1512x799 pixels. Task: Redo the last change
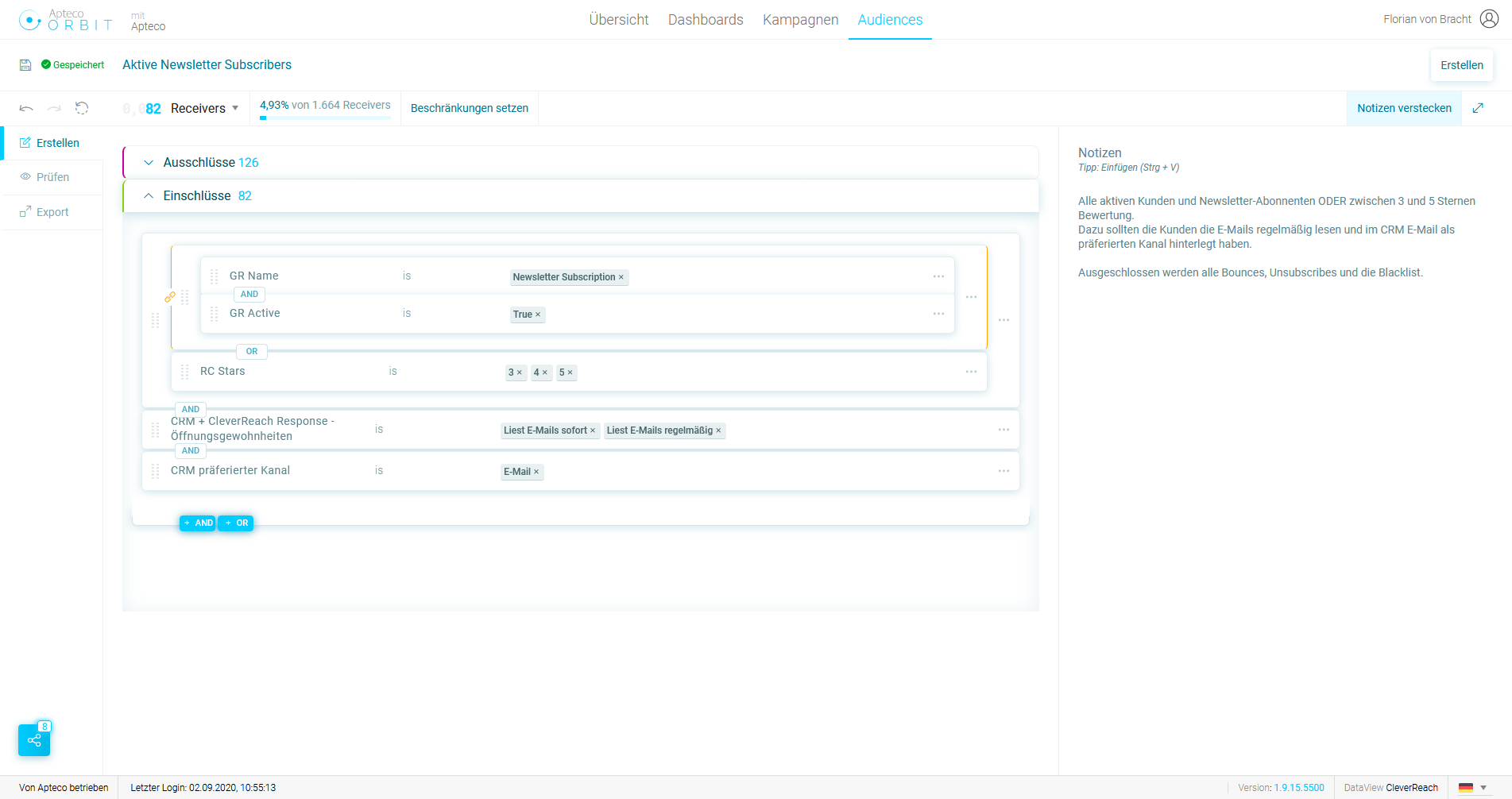click(54, 108)
